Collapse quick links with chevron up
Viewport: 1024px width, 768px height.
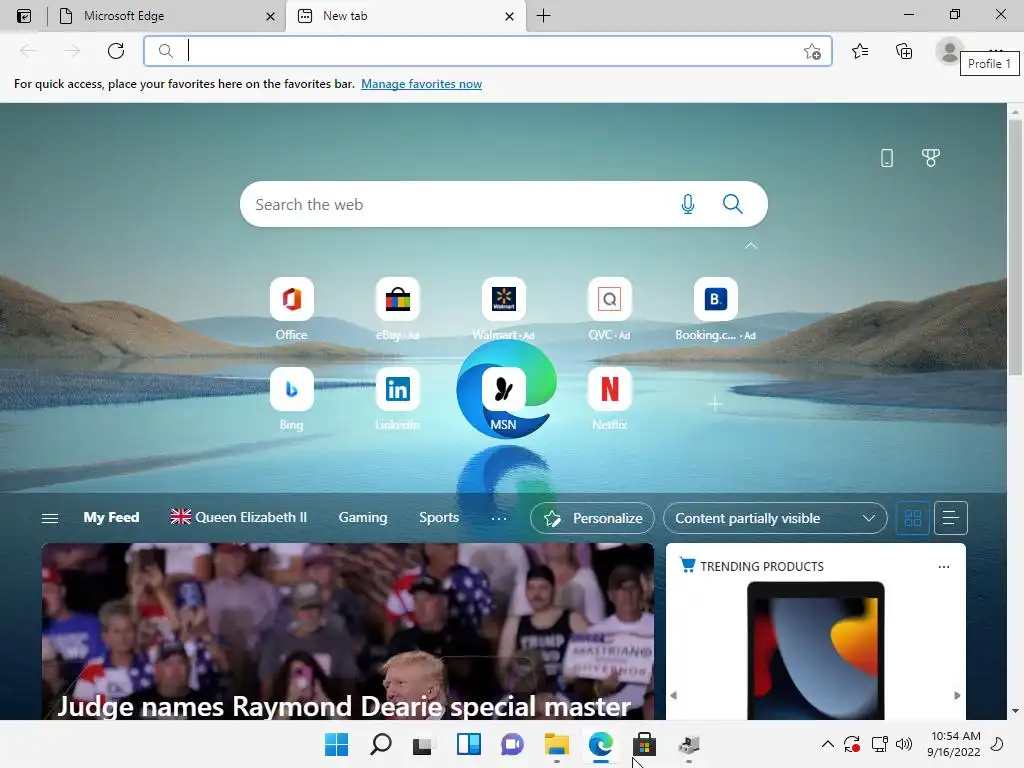pos(751,246)
